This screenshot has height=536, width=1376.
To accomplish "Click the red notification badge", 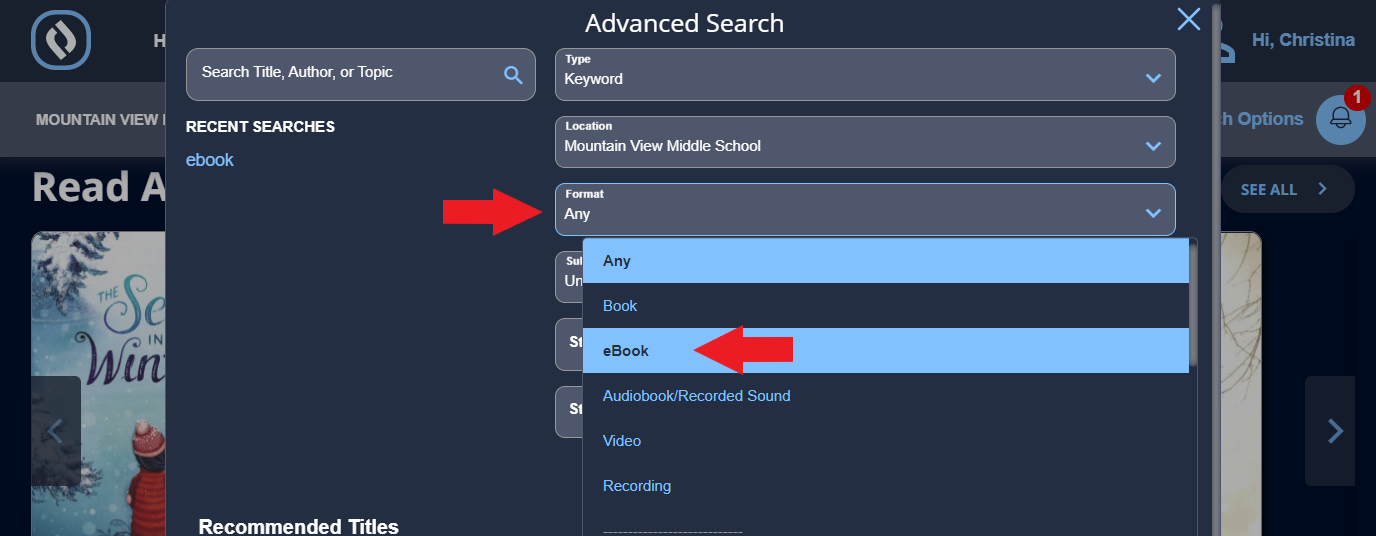I will coord(1357,98).
